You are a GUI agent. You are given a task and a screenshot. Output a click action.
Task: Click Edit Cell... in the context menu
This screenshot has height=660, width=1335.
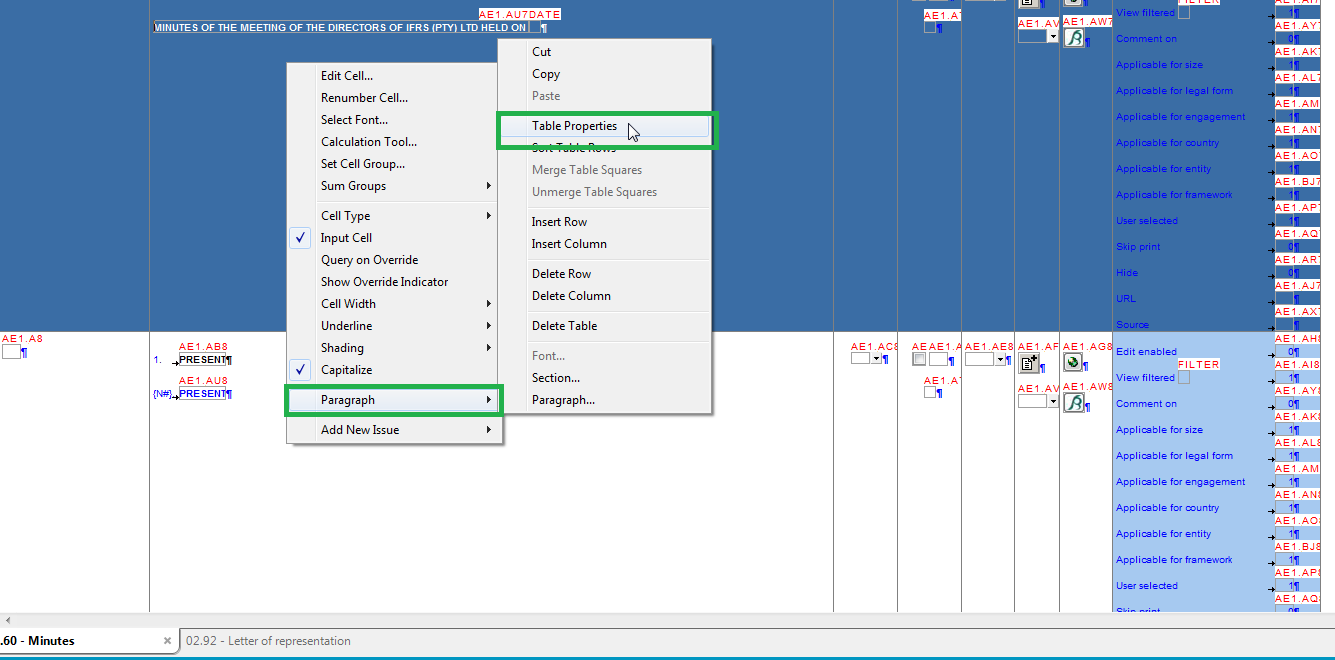click(346, 76)
